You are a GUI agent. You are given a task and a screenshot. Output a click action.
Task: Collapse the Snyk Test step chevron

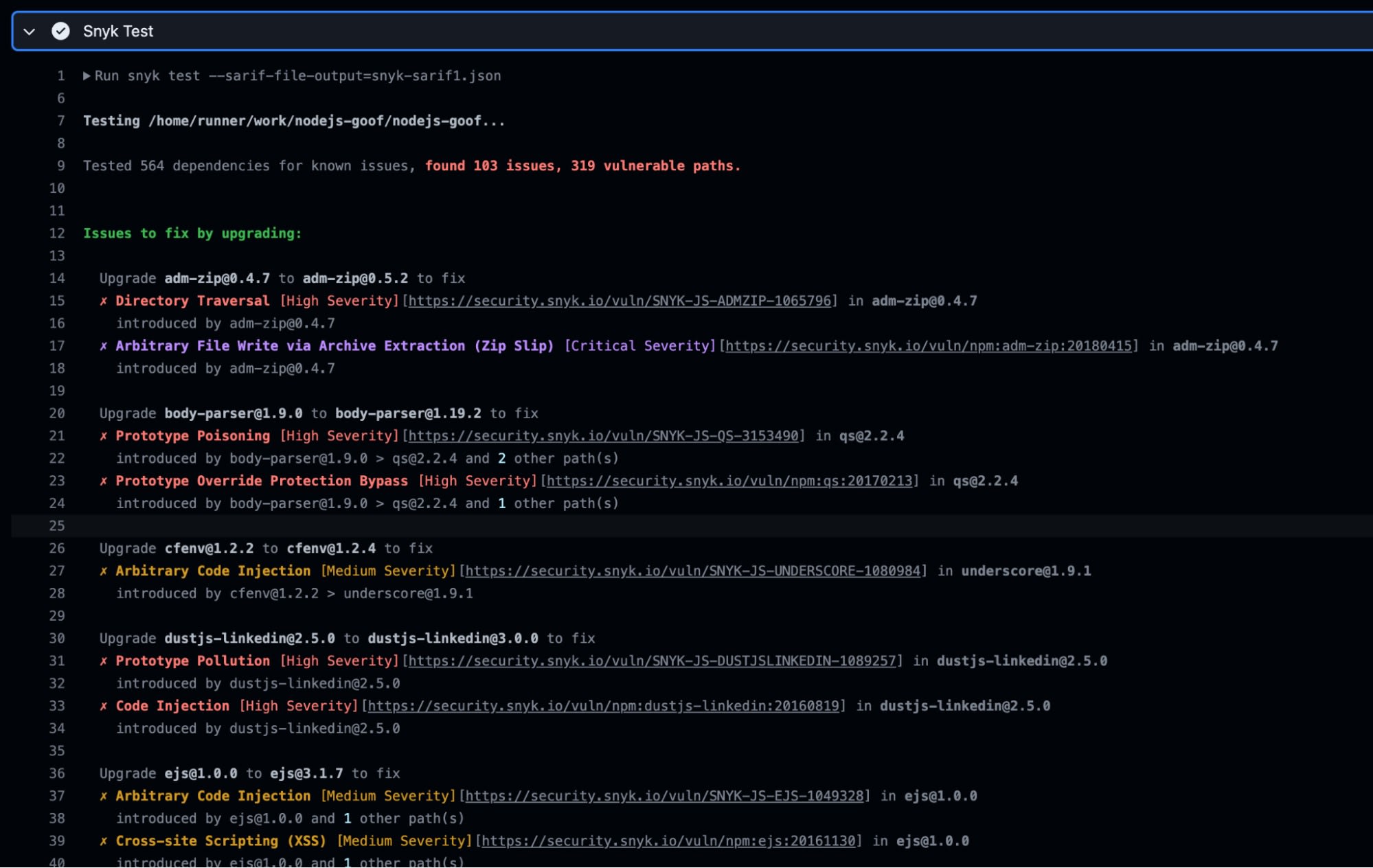pyautogui.click(x=29, y=32)
